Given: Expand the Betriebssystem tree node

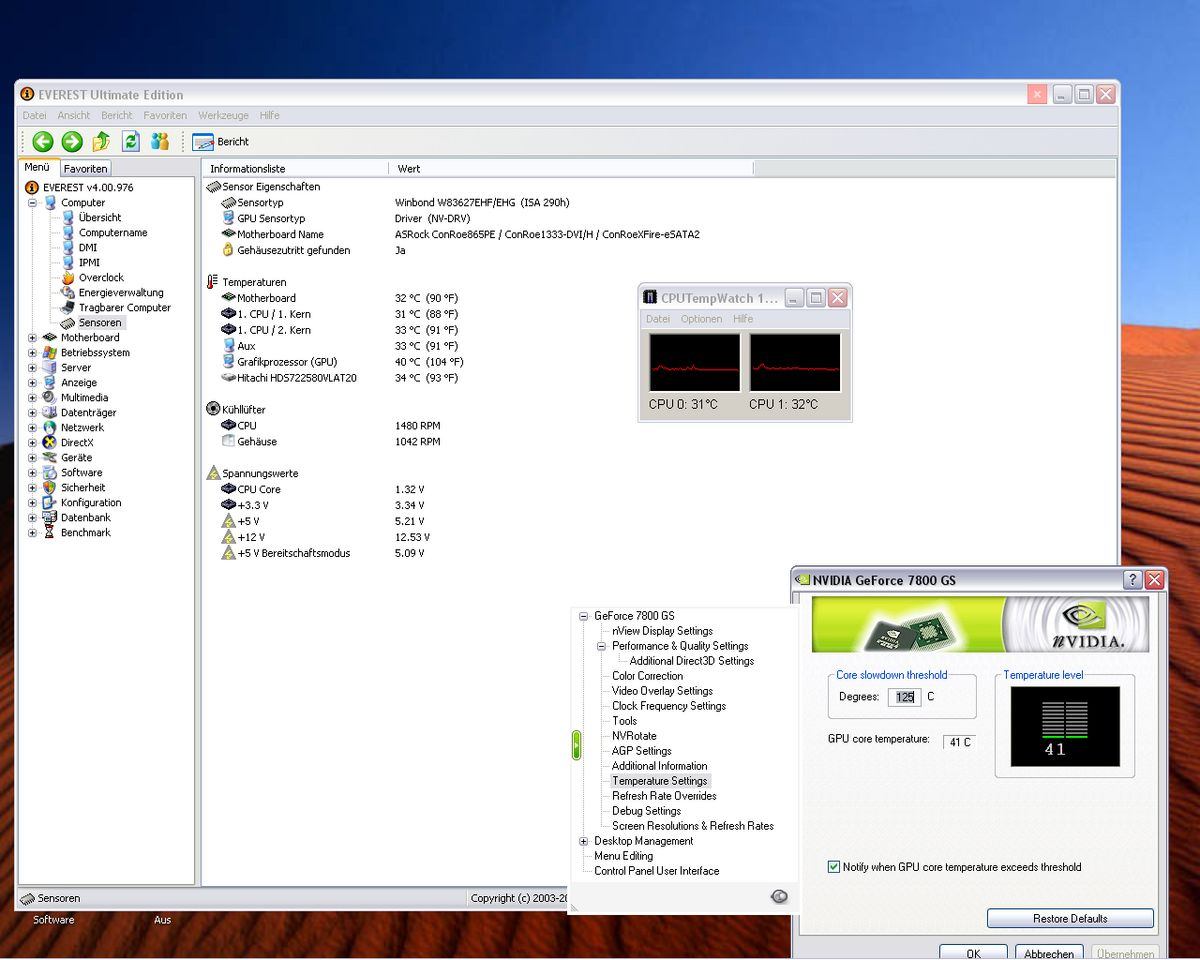Looking at the screenshot, I should 32,352.
